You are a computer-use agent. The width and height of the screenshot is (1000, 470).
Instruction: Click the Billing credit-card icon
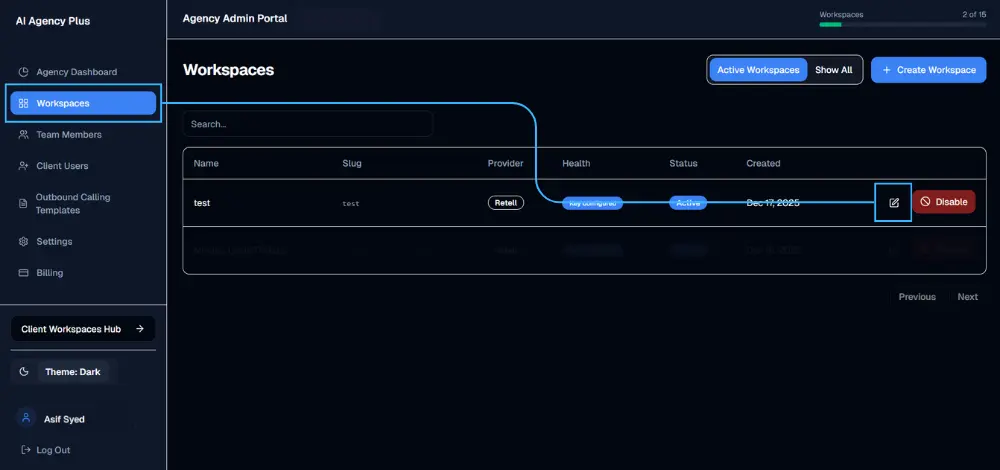(x=24, y=273)
